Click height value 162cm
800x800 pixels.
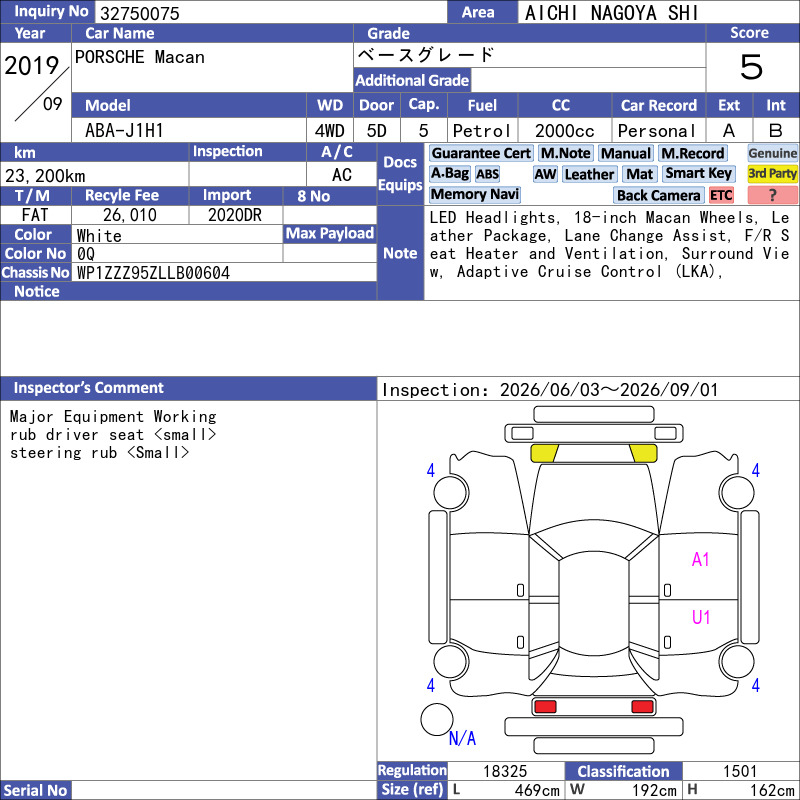point(772,790)
